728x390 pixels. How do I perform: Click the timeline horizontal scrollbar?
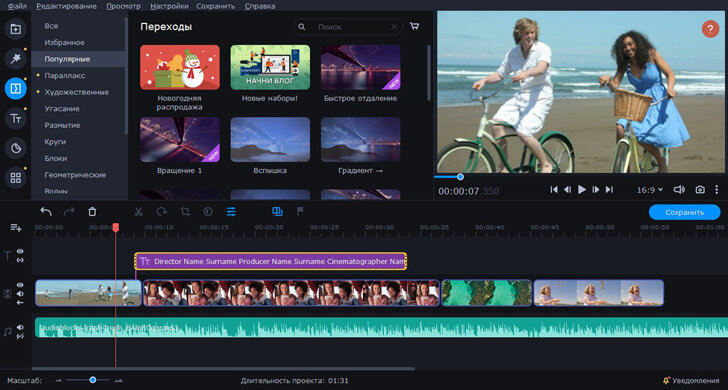(223, 369)
